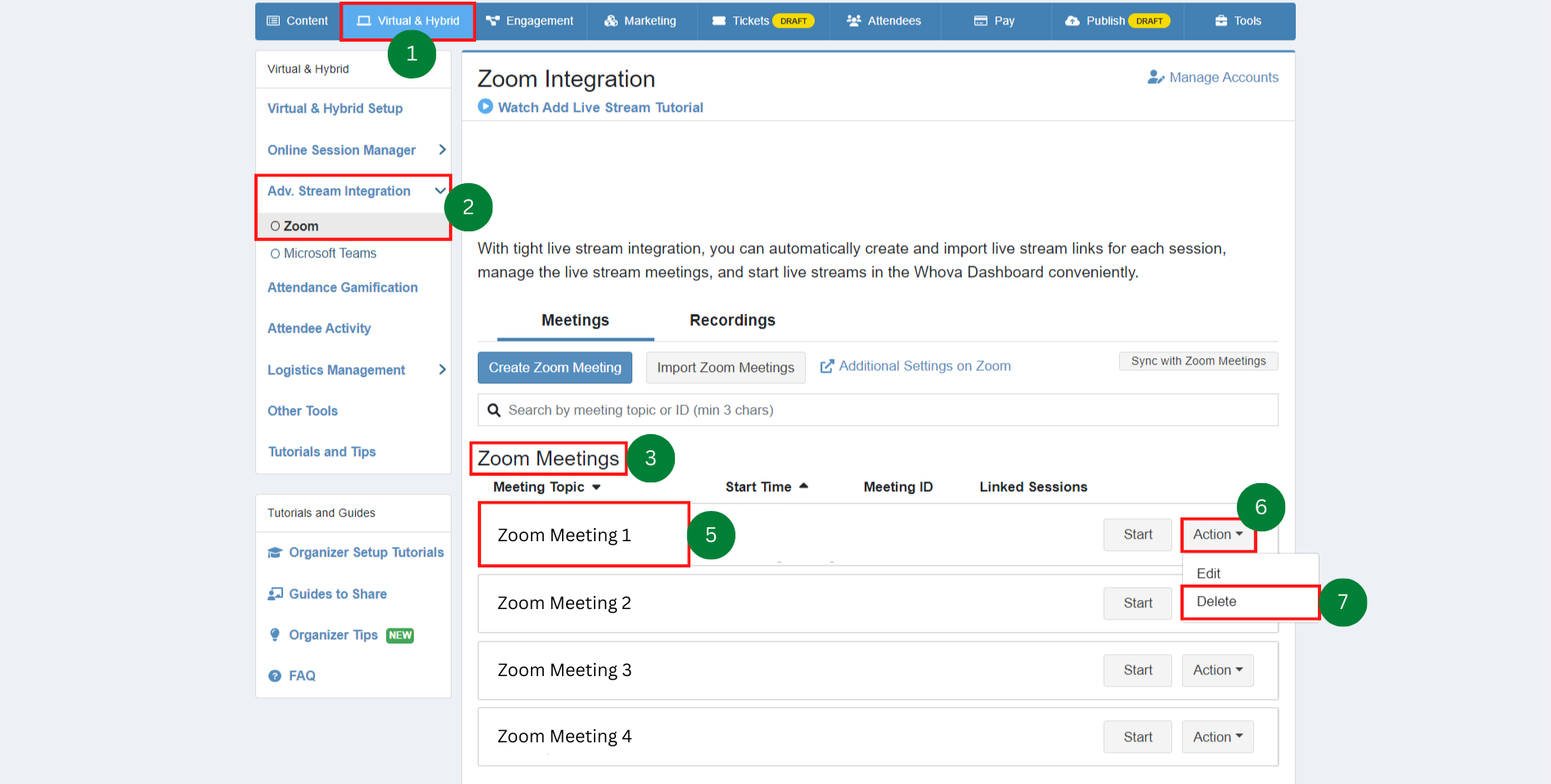Open Organizer Setup Tutorials with the graduation icon
The height and width of the screenshot is (784, 1551).
tap(275, 552)
